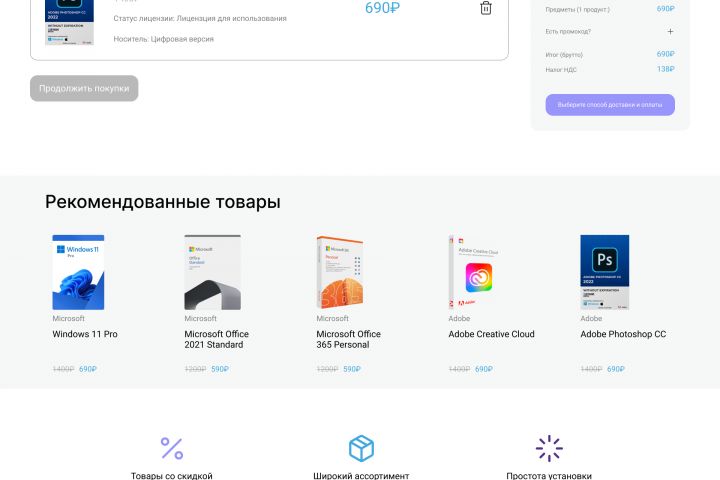Click the cart item Photoshop thumbnail
The image size is (720, 480).
click(69, 22)
